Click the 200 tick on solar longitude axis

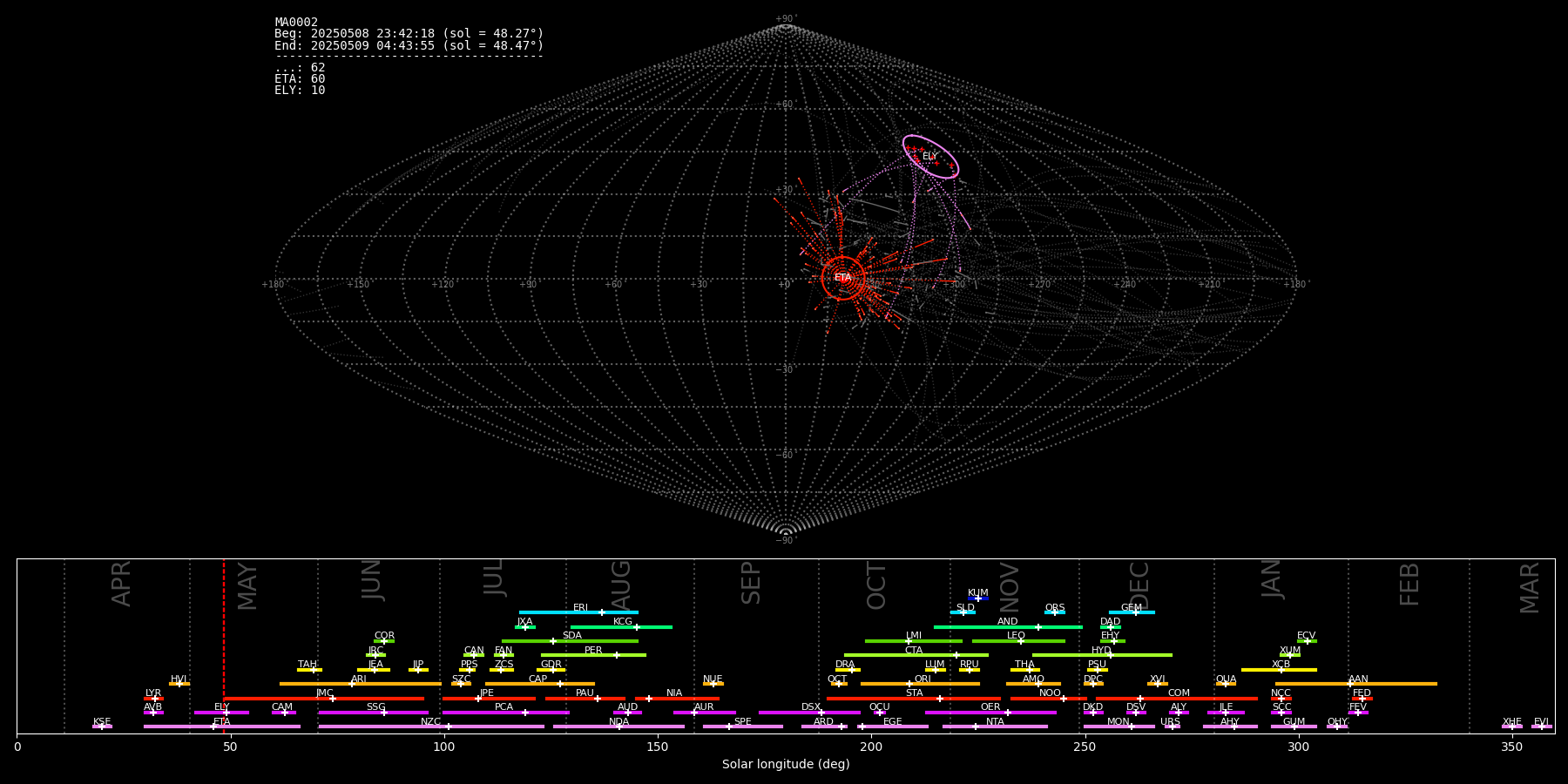(x=871, y=747)
